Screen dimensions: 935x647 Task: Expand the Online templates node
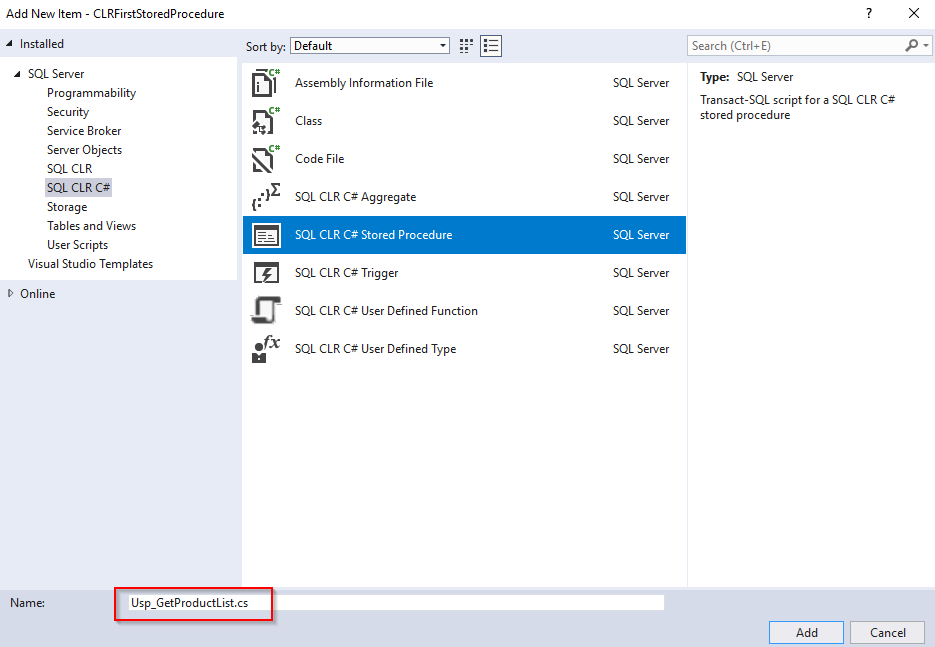click(11, 294)
